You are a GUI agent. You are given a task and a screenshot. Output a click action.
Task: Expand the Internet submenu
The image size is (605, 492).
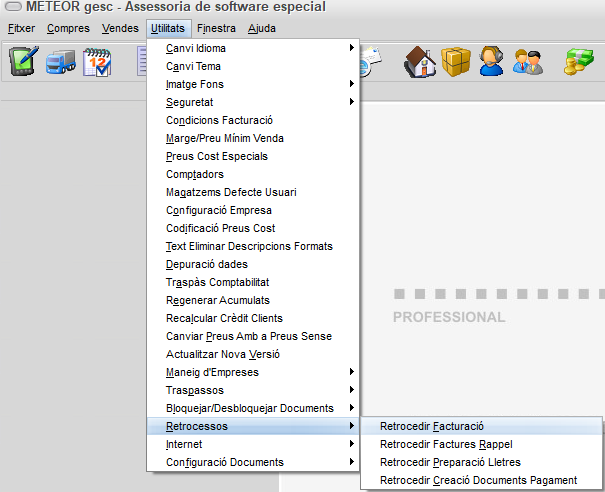click(x=253, y=445)
